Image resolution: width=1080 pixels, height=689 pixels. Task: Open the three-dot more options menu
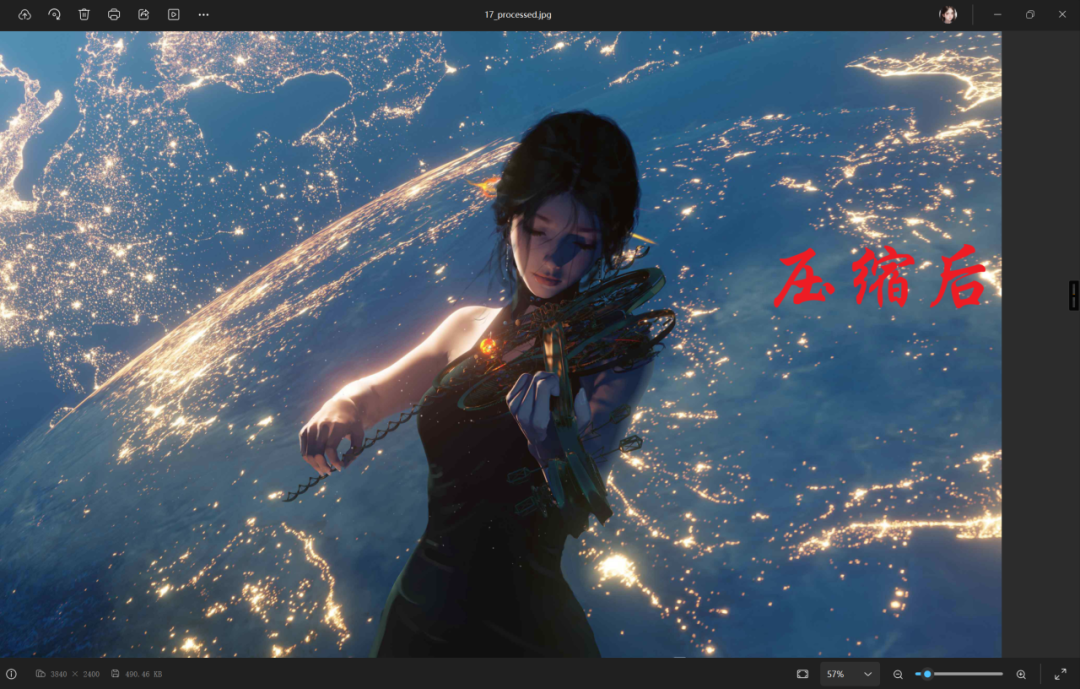203,14
